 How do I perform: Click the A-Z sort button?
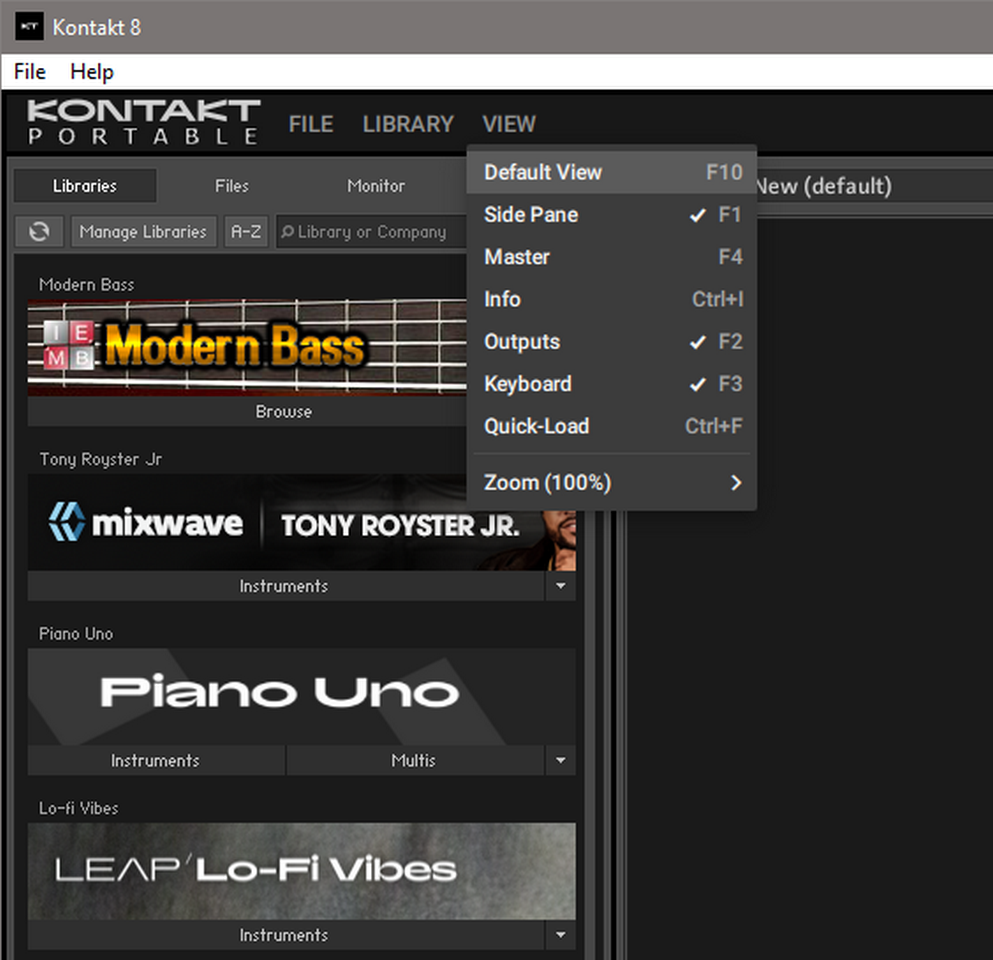coord(246,232)
